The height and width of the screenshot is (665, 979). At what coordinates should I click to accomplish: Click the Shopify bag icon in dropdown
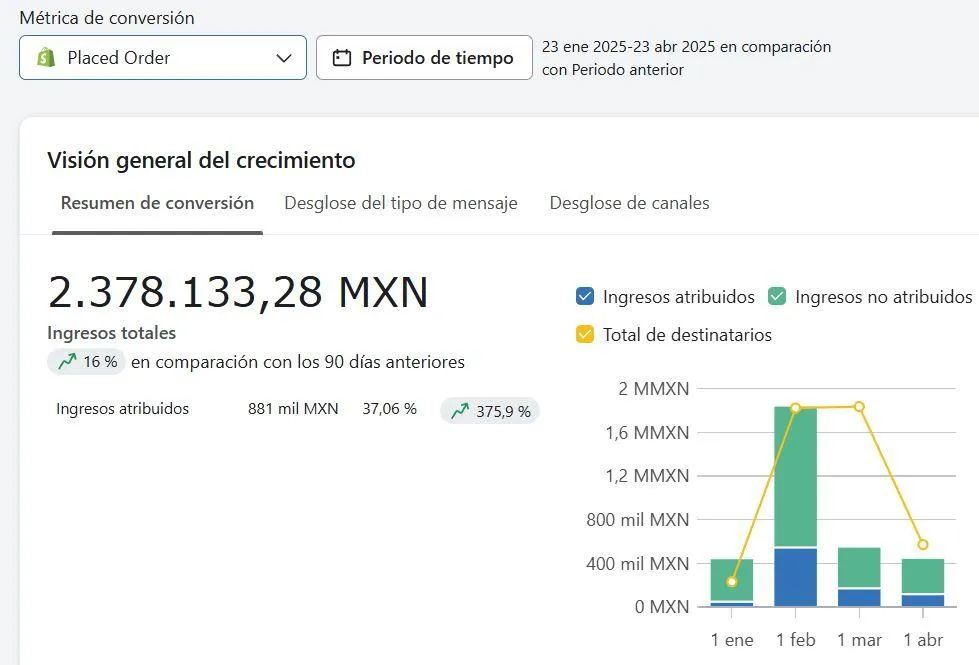coord(46,57)
